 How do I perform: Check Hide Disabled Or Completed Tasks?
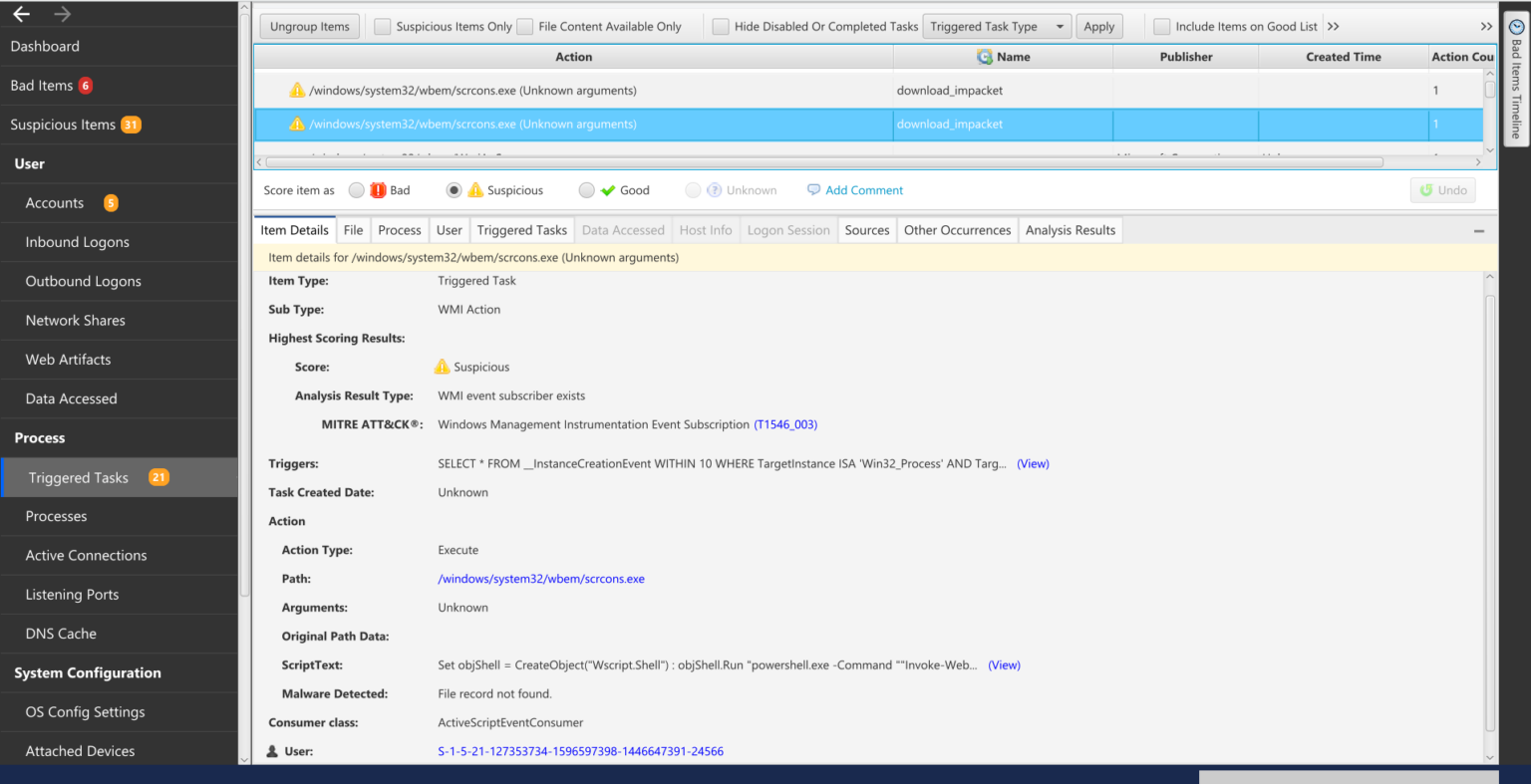721,26
